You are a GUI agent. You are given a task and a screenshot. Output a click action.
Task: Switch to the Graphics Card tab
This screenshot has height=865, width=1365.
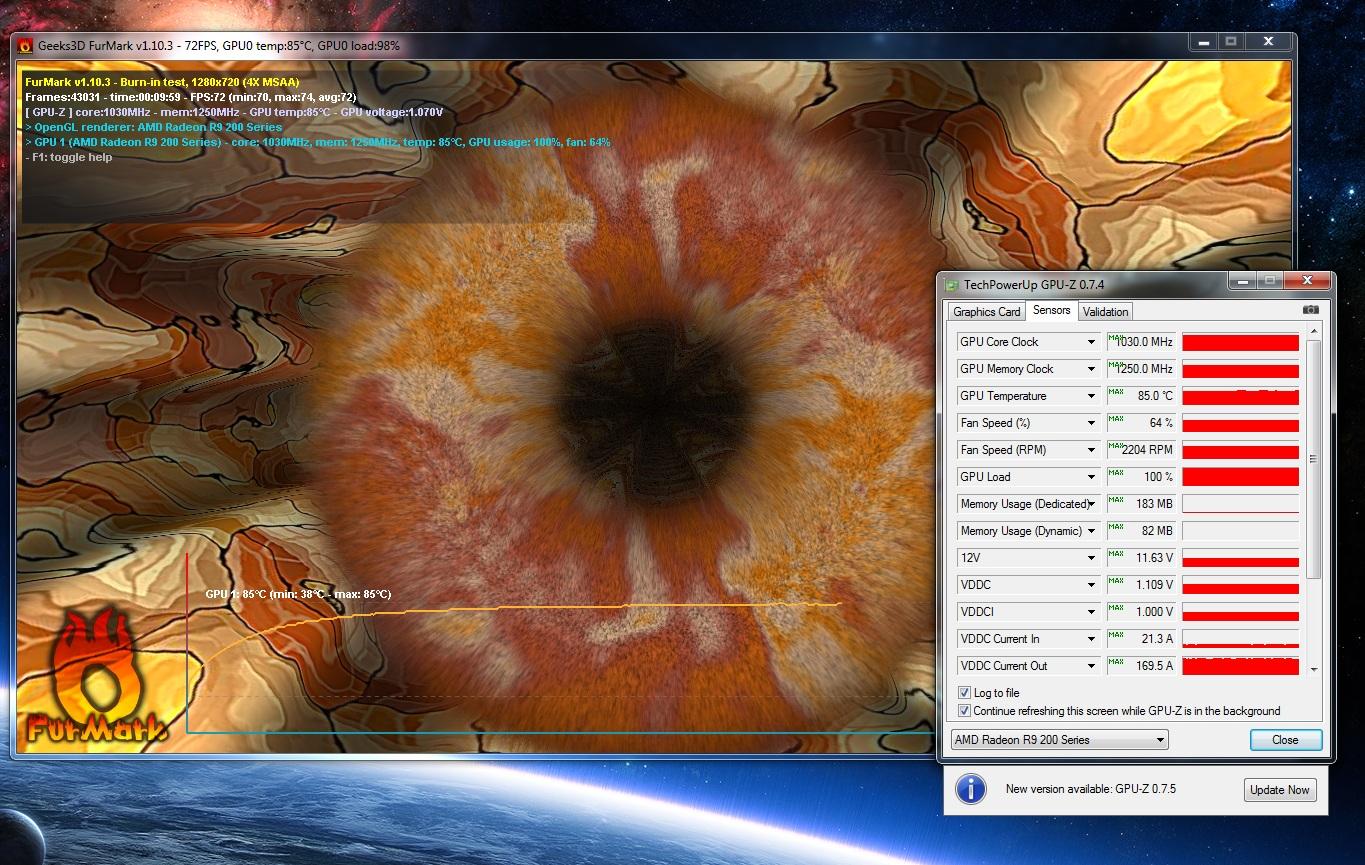tap(987, 312)
